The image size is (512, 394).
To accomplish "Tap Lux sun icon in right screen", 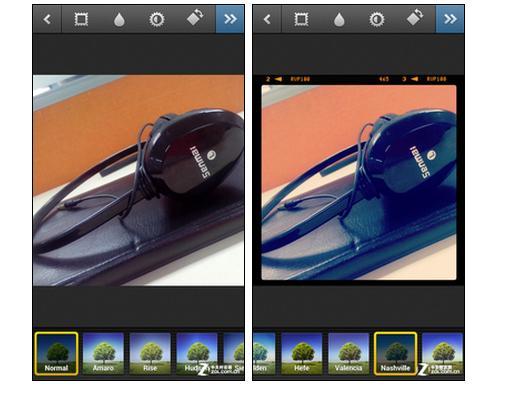I will (x=377, y=19).
